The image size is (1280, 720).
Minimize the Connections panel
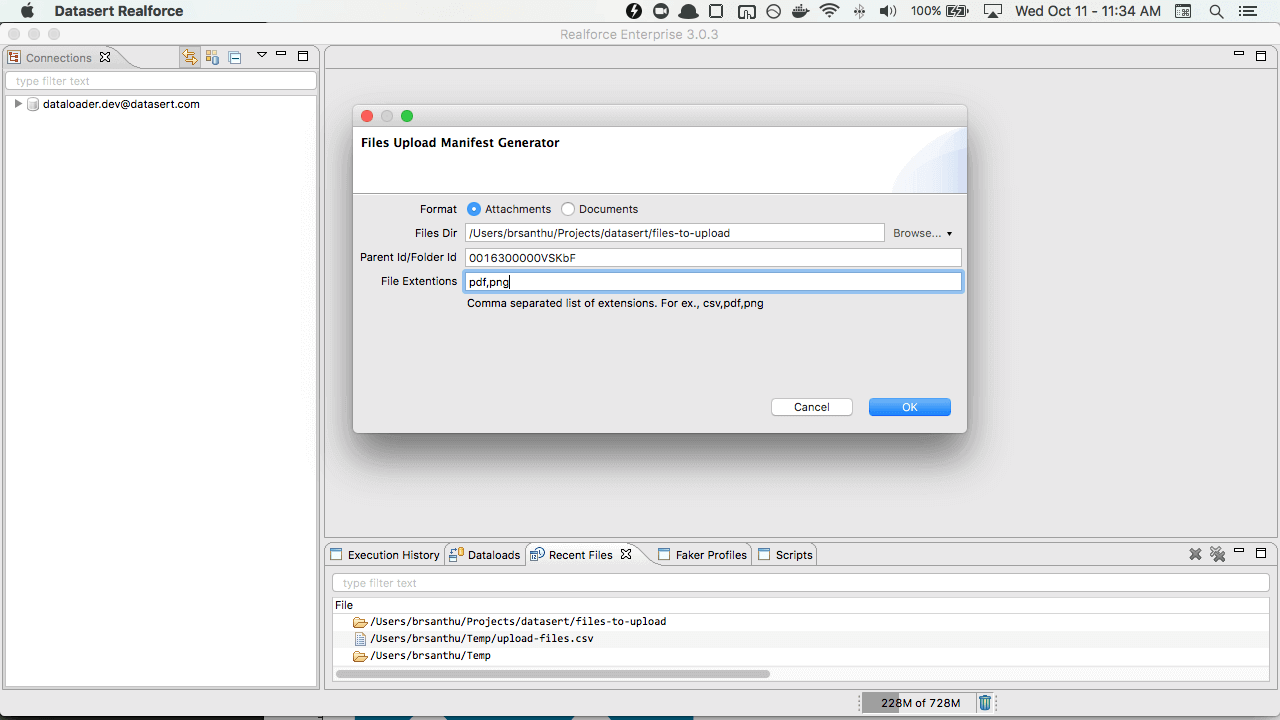point(282,54)
